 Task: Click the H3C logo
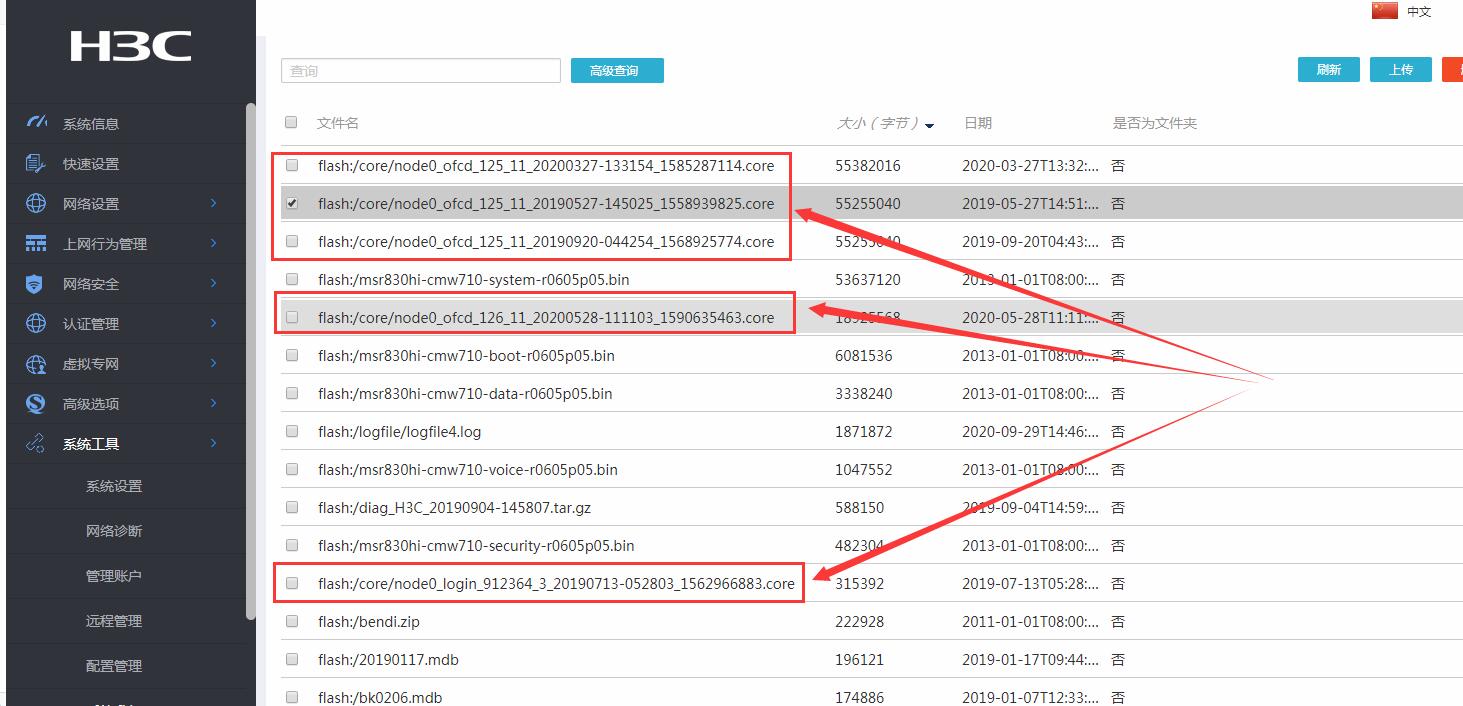coord(130,46)
